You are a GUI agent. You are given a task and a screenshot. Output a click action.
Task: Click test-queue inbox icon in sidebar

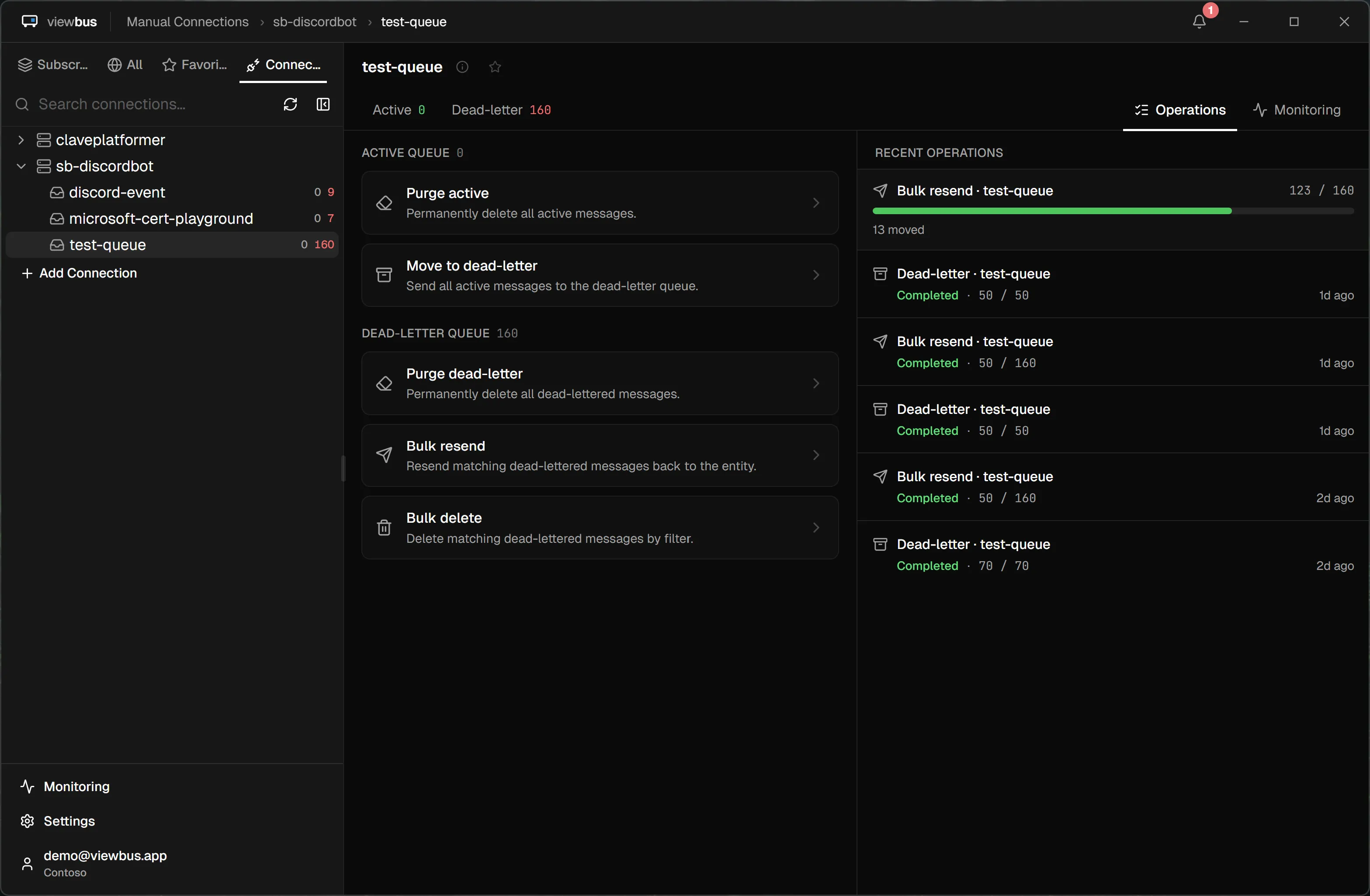[56, 245]
